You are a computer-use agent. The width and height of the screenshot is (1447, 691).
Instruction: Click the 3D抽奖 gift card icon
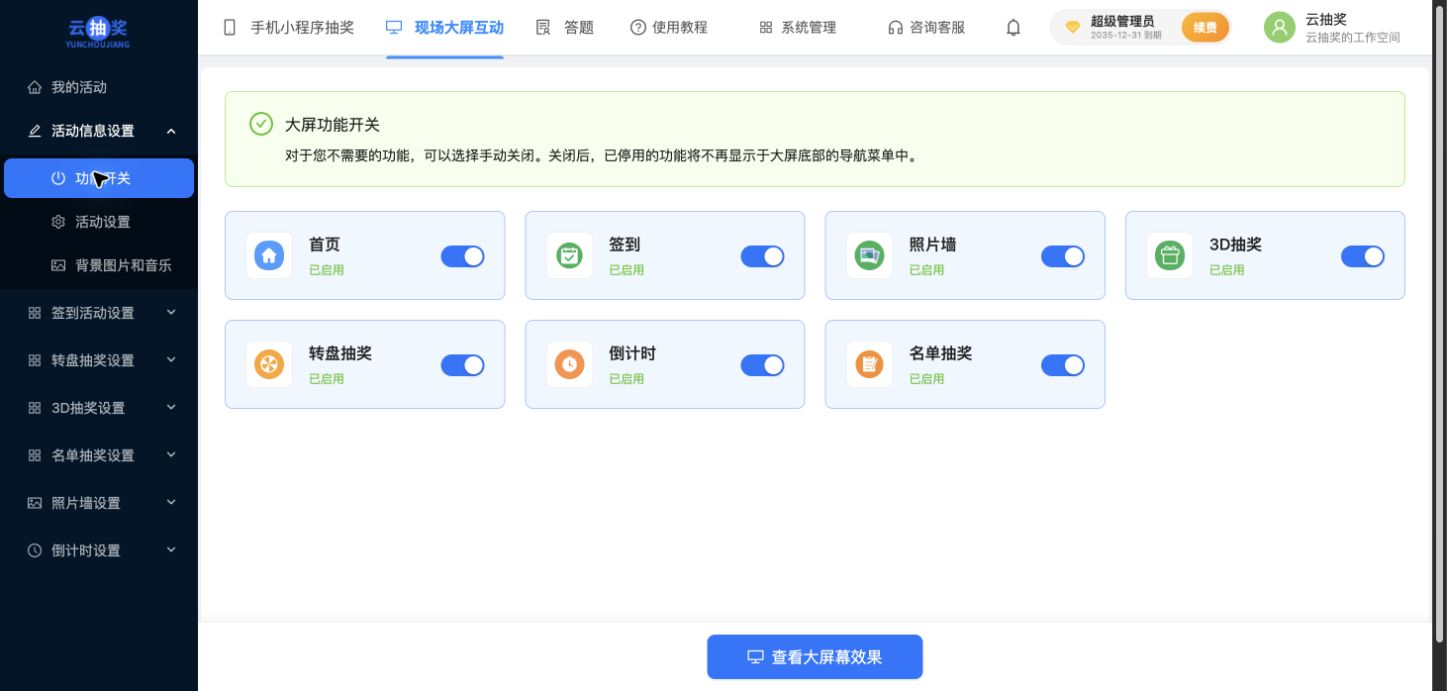coord(1169,255)
